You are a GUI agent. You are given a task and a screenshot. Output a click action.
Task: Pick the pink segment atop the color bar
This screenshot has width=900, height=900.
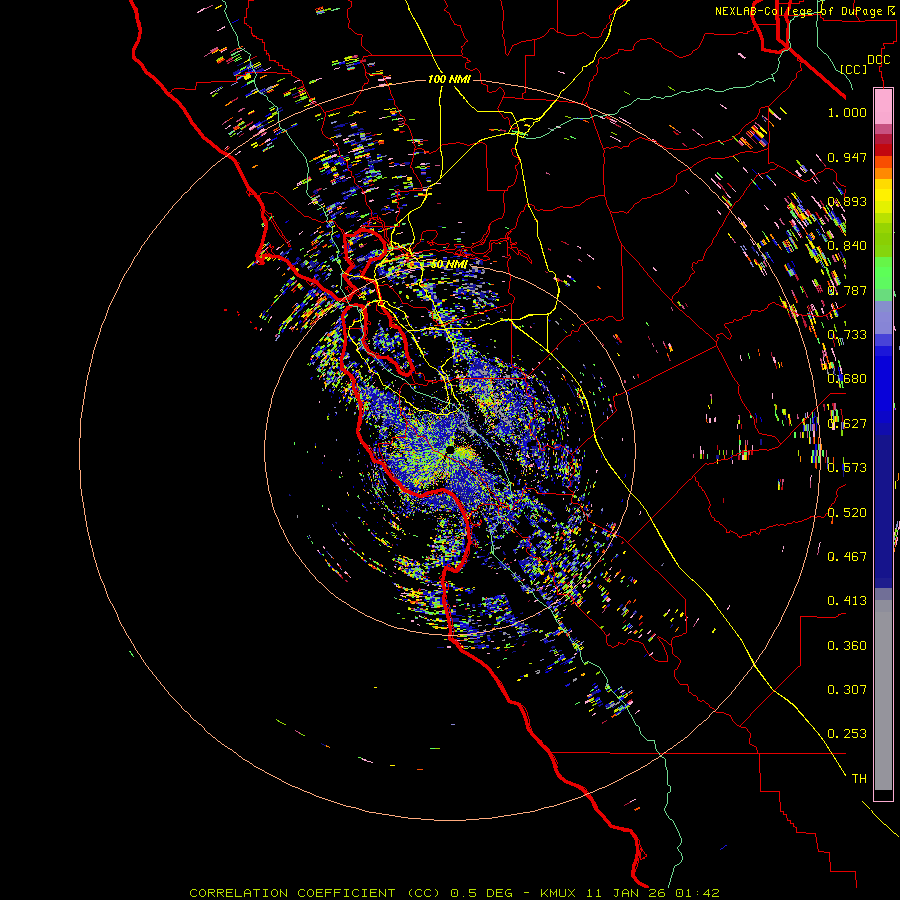coord(883,106)
